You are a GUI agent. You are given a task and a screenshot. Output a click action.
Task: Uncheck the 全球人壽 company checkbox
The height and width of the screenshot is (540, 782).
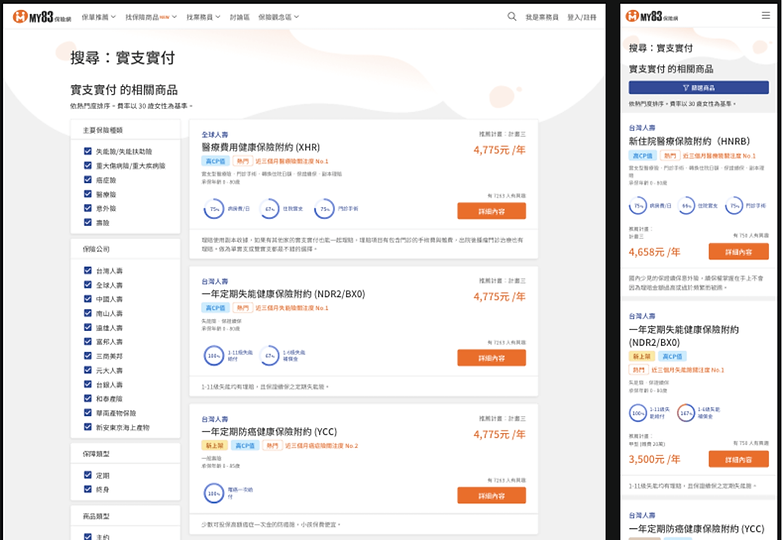click(x=88, y=285)
